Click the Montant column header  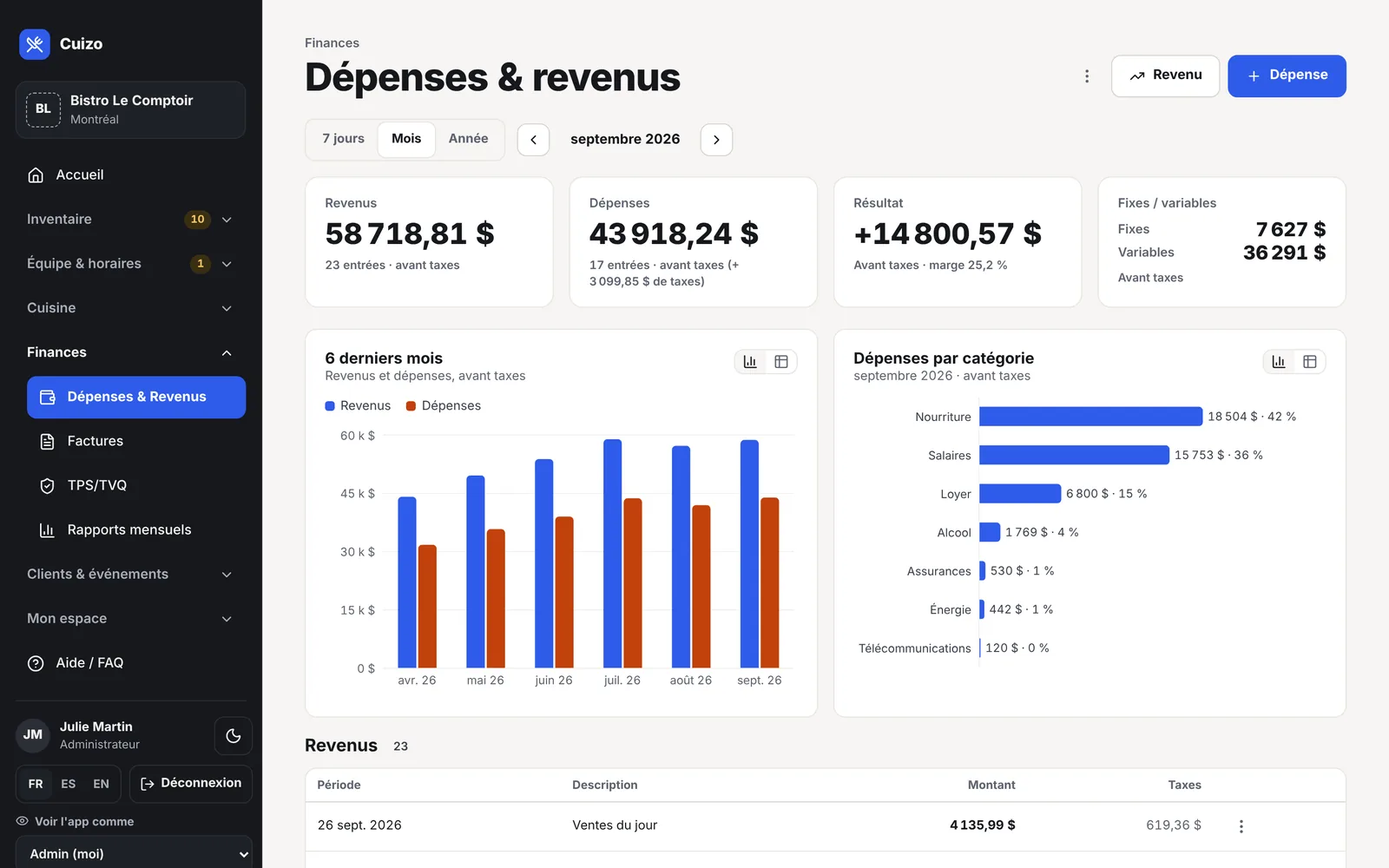991,785
